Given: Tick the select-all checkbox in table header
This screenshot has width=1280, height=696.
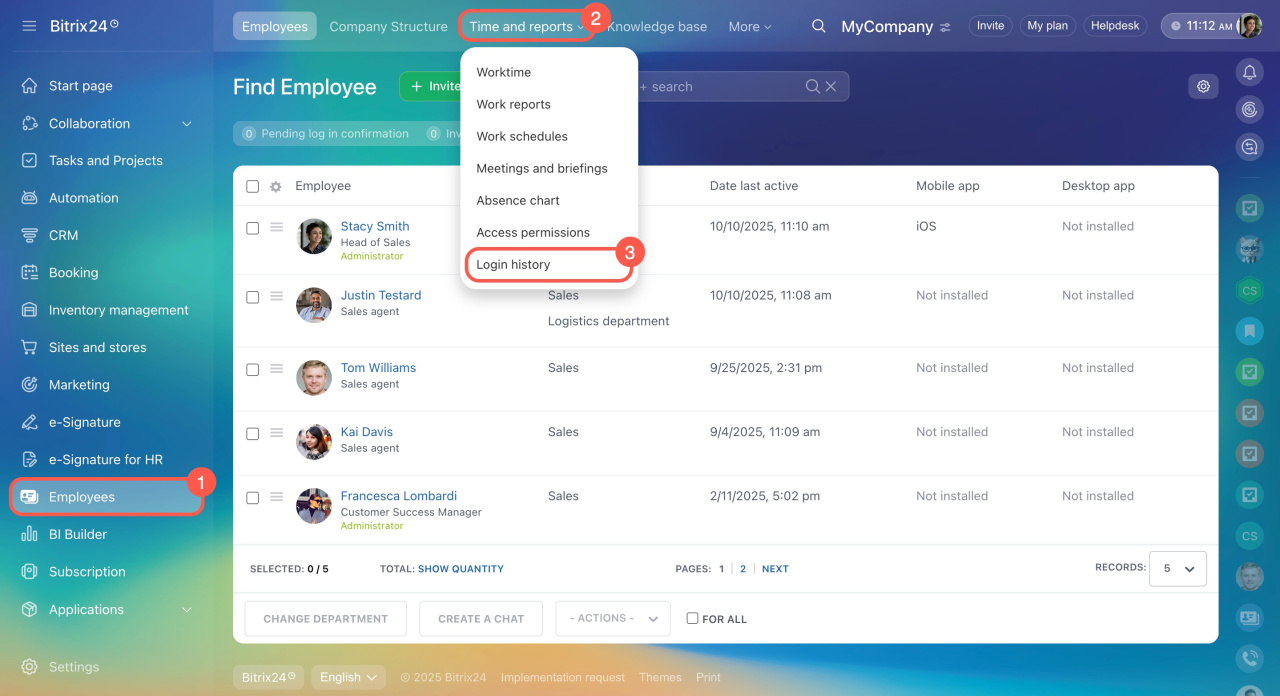Looking at the screenshot, I should click(x=252, y=186).
